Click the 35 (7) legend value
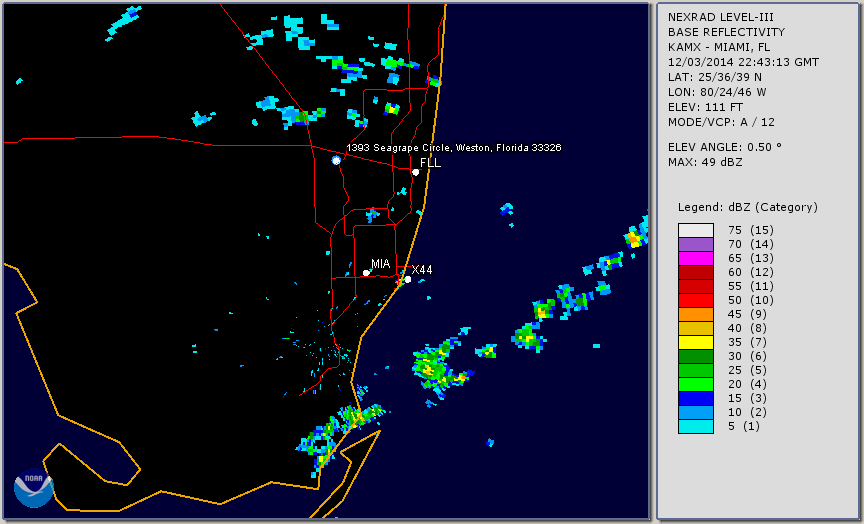The height and width of the screenshot is (524, 864). [x=747, y=343]
